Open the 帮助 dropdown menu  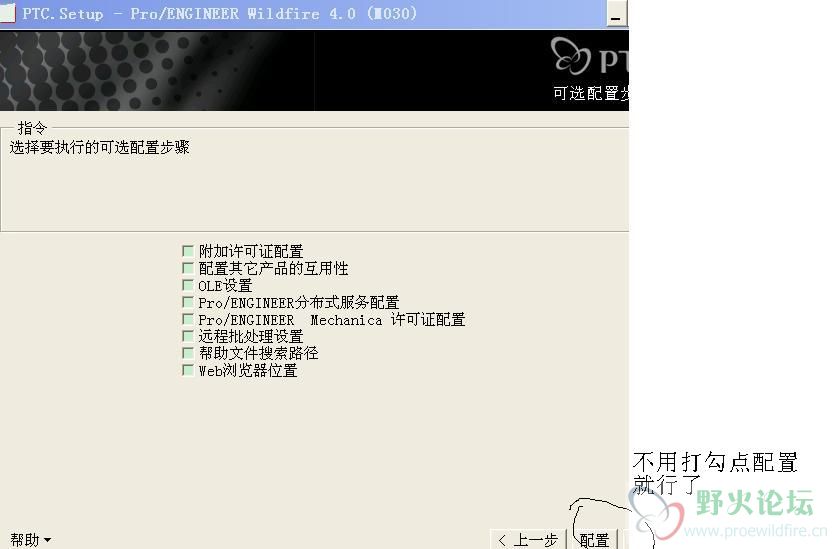click(31, 540)
